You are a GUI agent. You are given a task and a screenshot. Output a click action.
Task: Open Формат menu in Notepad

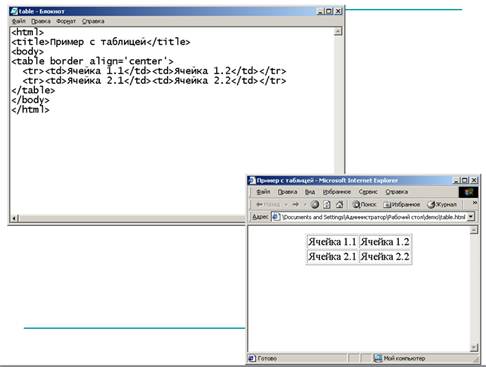tap(66, 21)
